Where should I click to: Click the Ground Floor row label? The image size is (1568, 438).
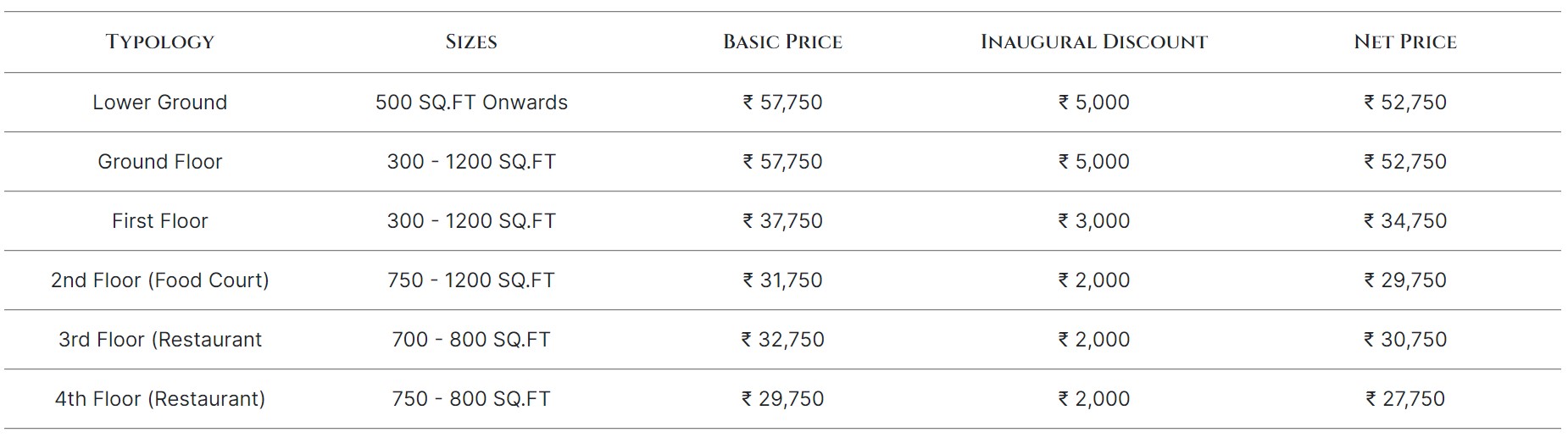(x=159, y=162)
